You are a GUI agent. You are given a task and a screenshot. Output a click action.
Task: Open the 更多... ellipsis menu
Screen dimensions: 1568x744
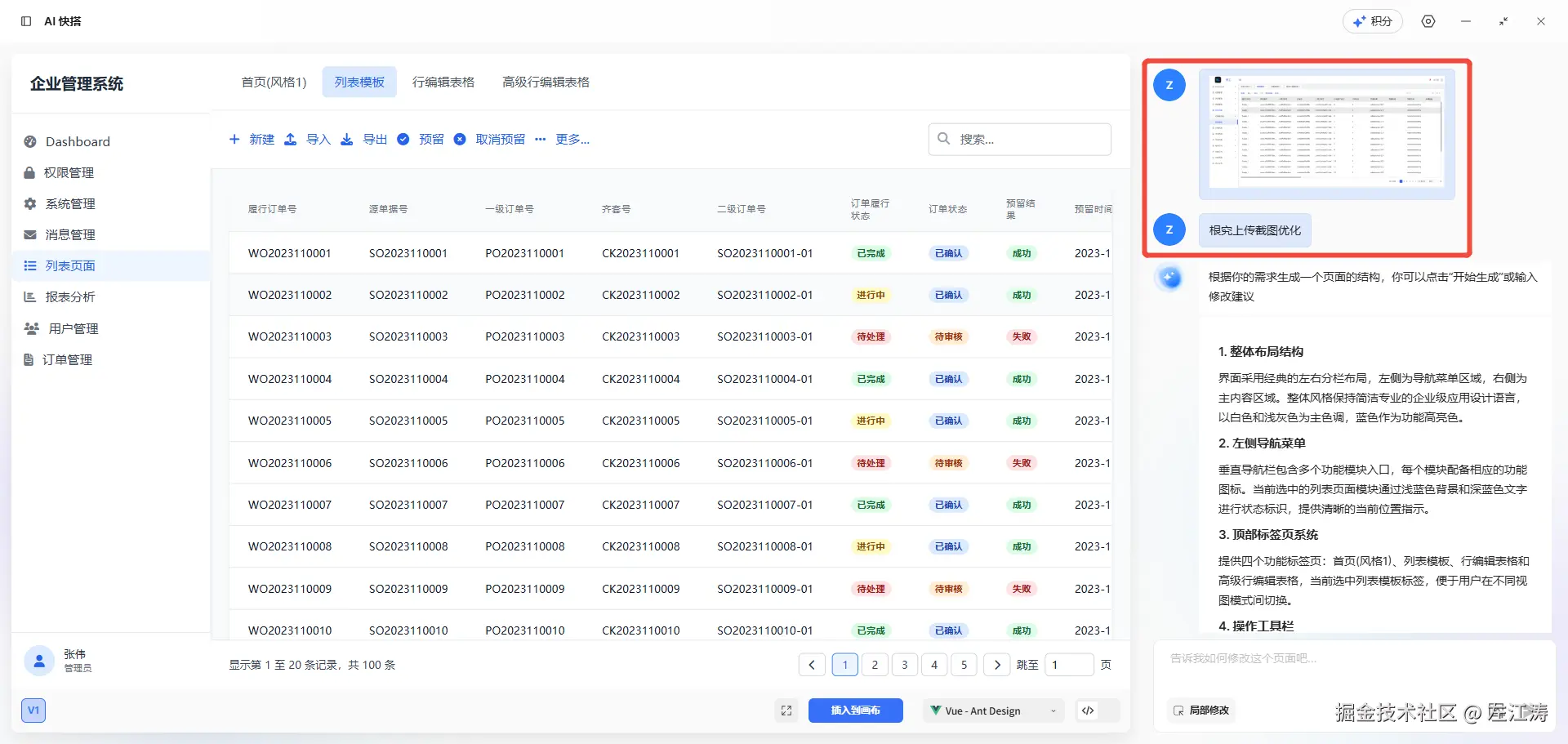tap(563, 139)
